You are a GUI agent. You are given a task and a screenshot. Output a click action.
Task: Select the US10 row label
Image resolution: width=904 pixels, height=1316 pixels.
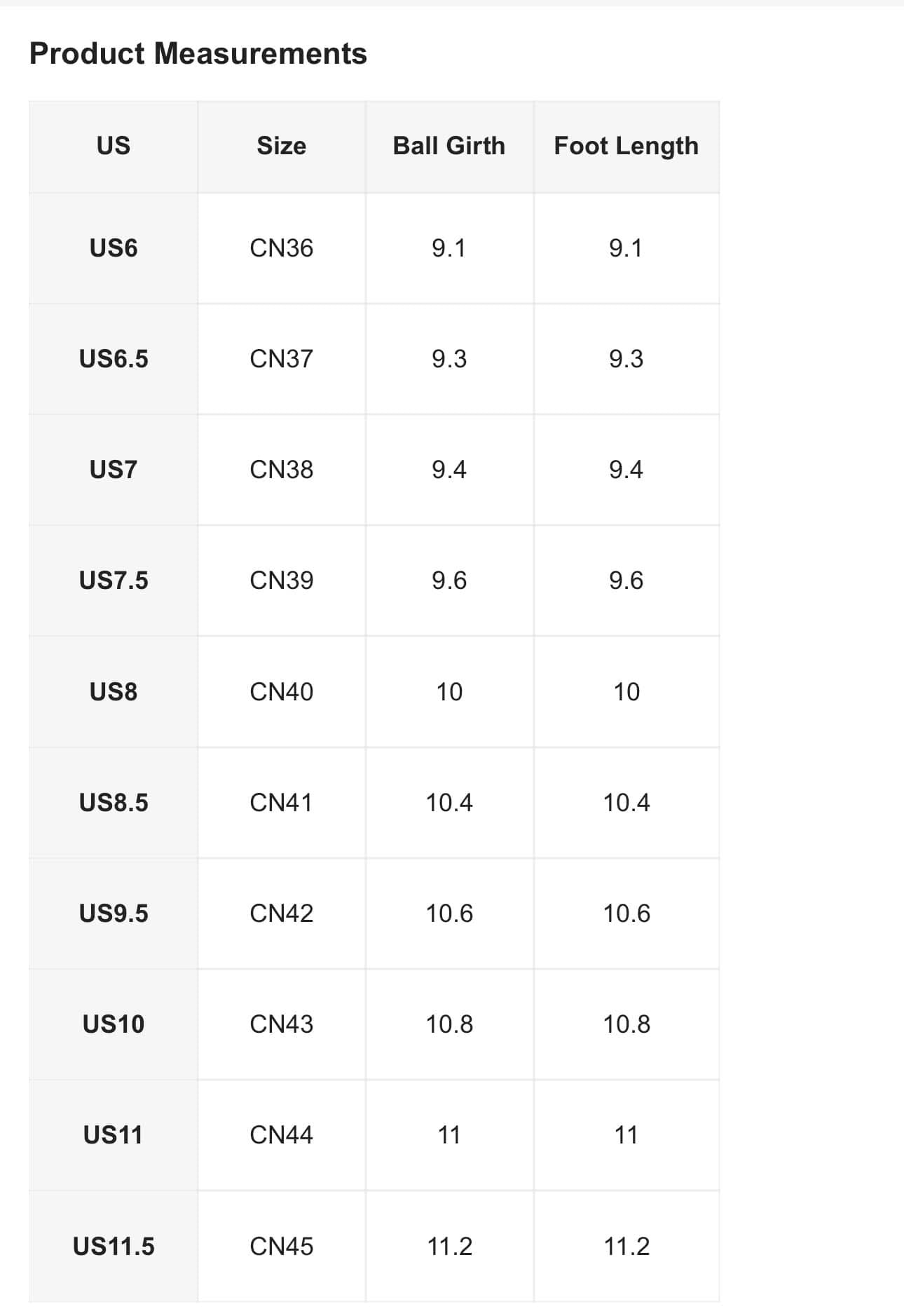click(x=113, y=1024)
